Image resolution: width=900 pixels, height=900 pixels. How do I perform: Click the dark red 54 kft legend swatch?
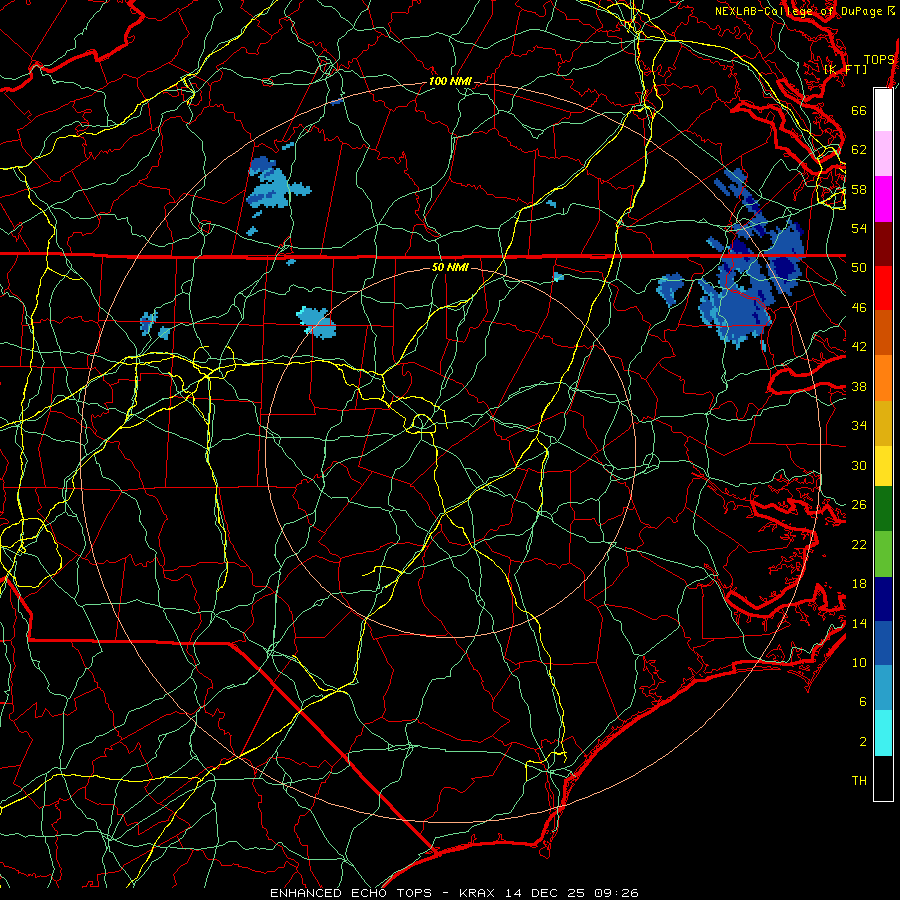pyautogui.click(x=883, y=244)
